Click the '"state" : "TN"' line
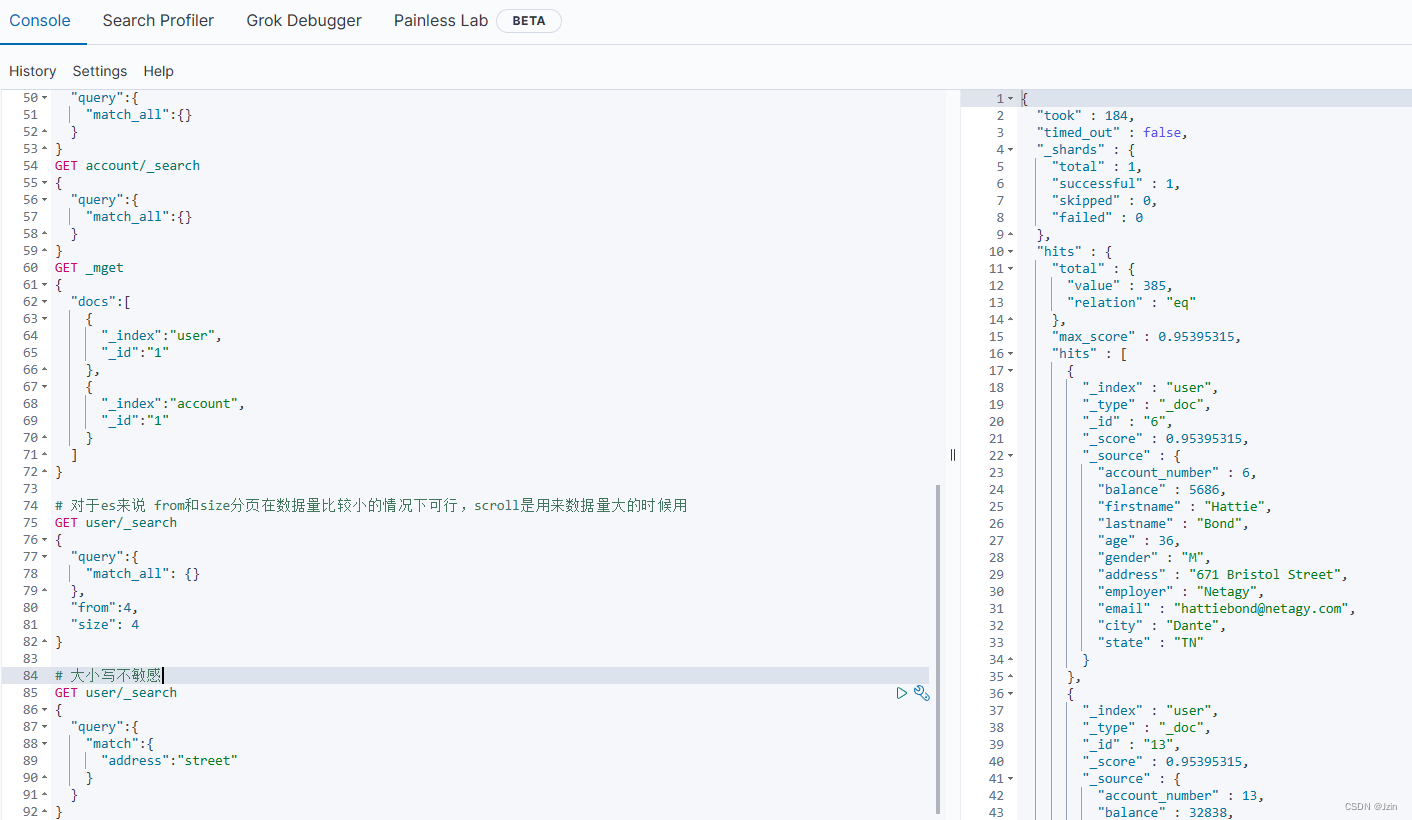Screen dimensions: 1412x820 [x=1151, y=643]
